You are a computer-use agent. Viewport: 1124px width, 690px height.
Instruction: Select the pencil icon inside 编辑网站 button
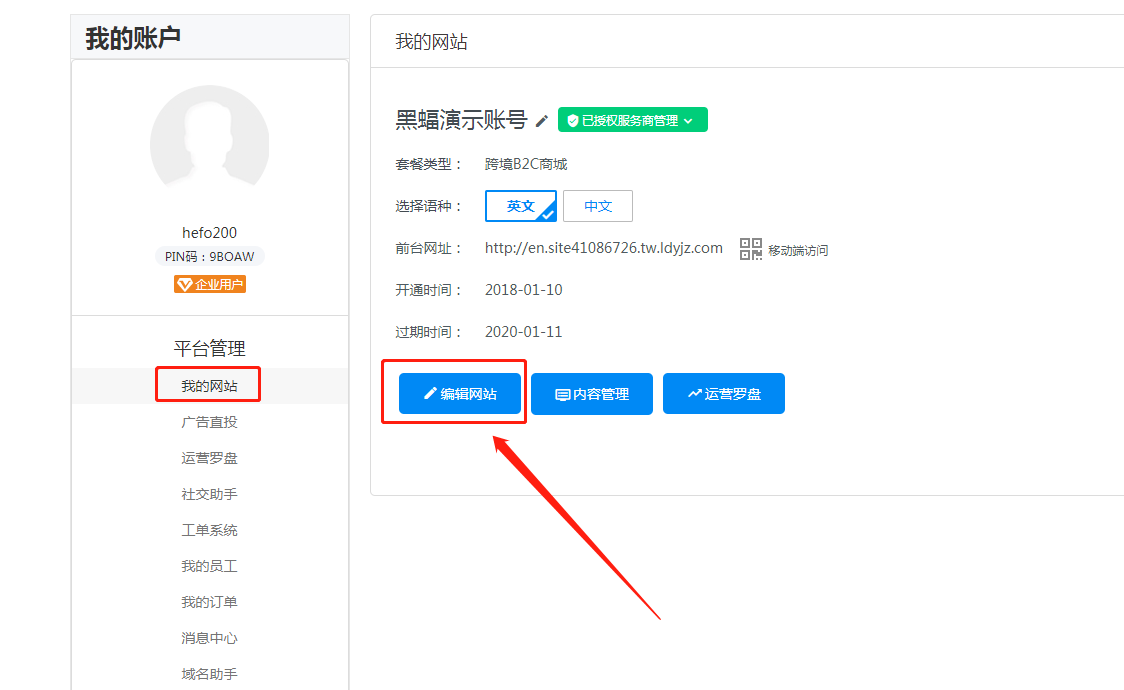coord(431,393)
